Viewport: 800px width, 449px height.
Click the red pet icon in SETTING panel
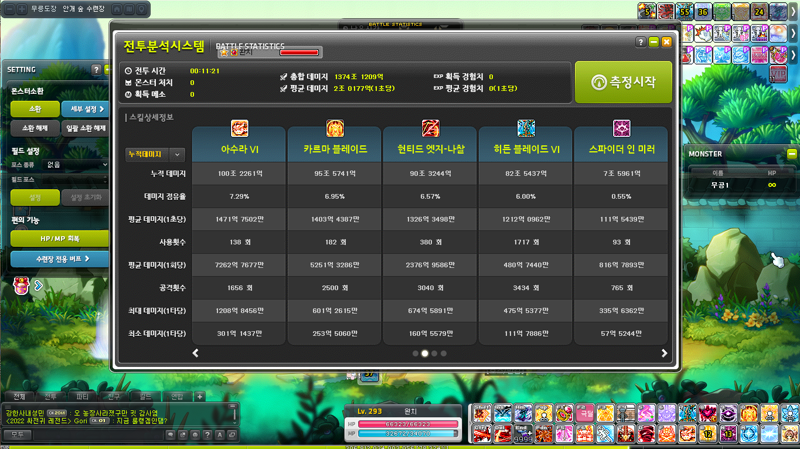[x=21, y=286]
